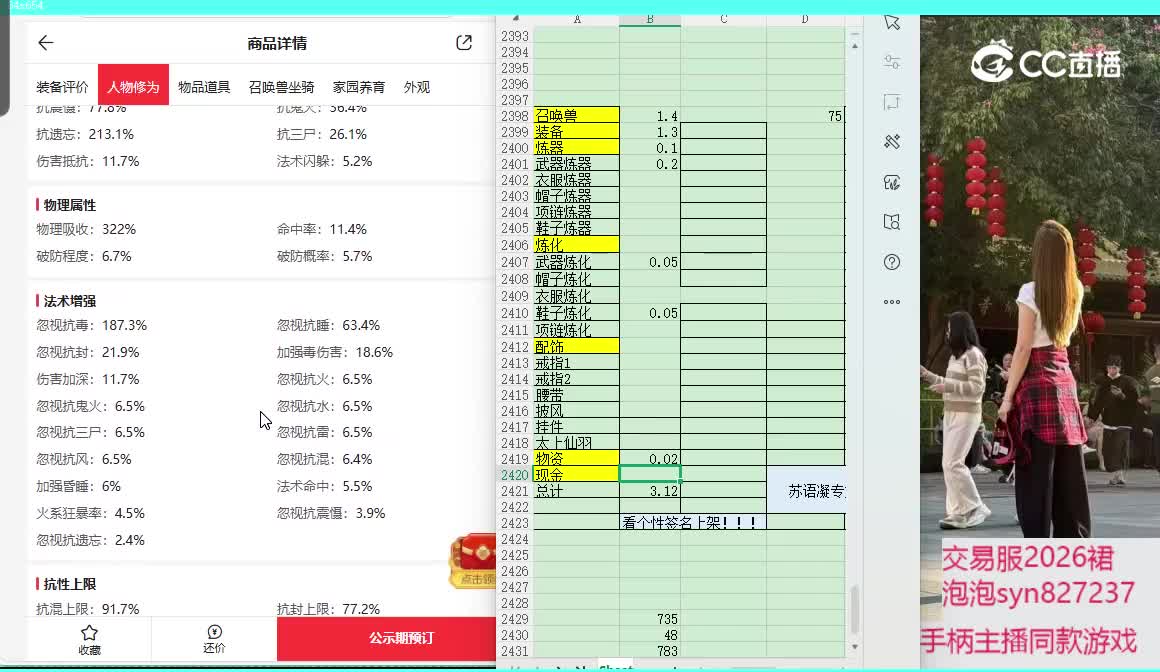The image size is (1160, 672).
Task: Select row header 2398
Action: click(514, 116)
